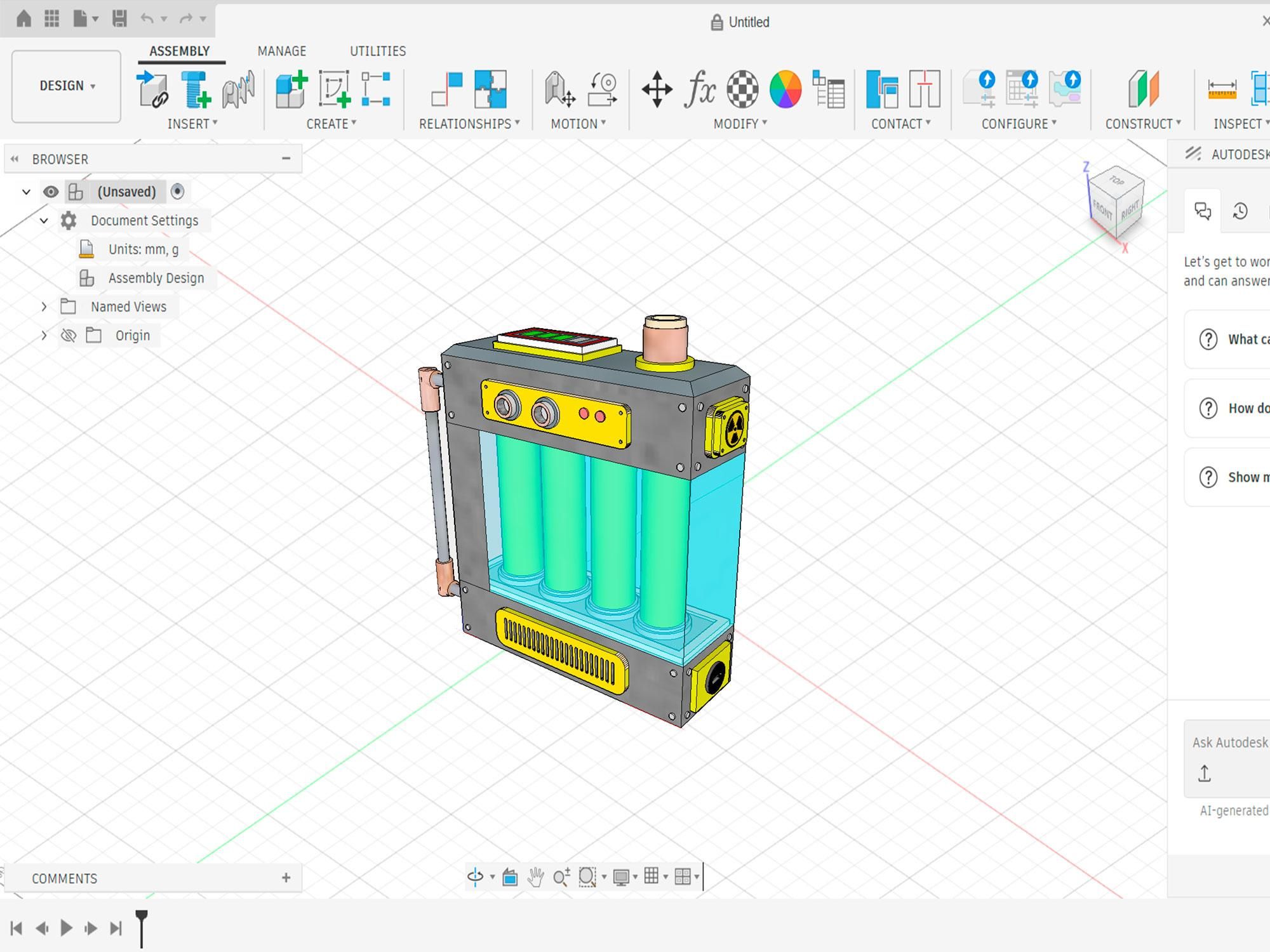Click the Motion Study icon
This screenshot has width=1270, height=952.
tap(602, 89)
